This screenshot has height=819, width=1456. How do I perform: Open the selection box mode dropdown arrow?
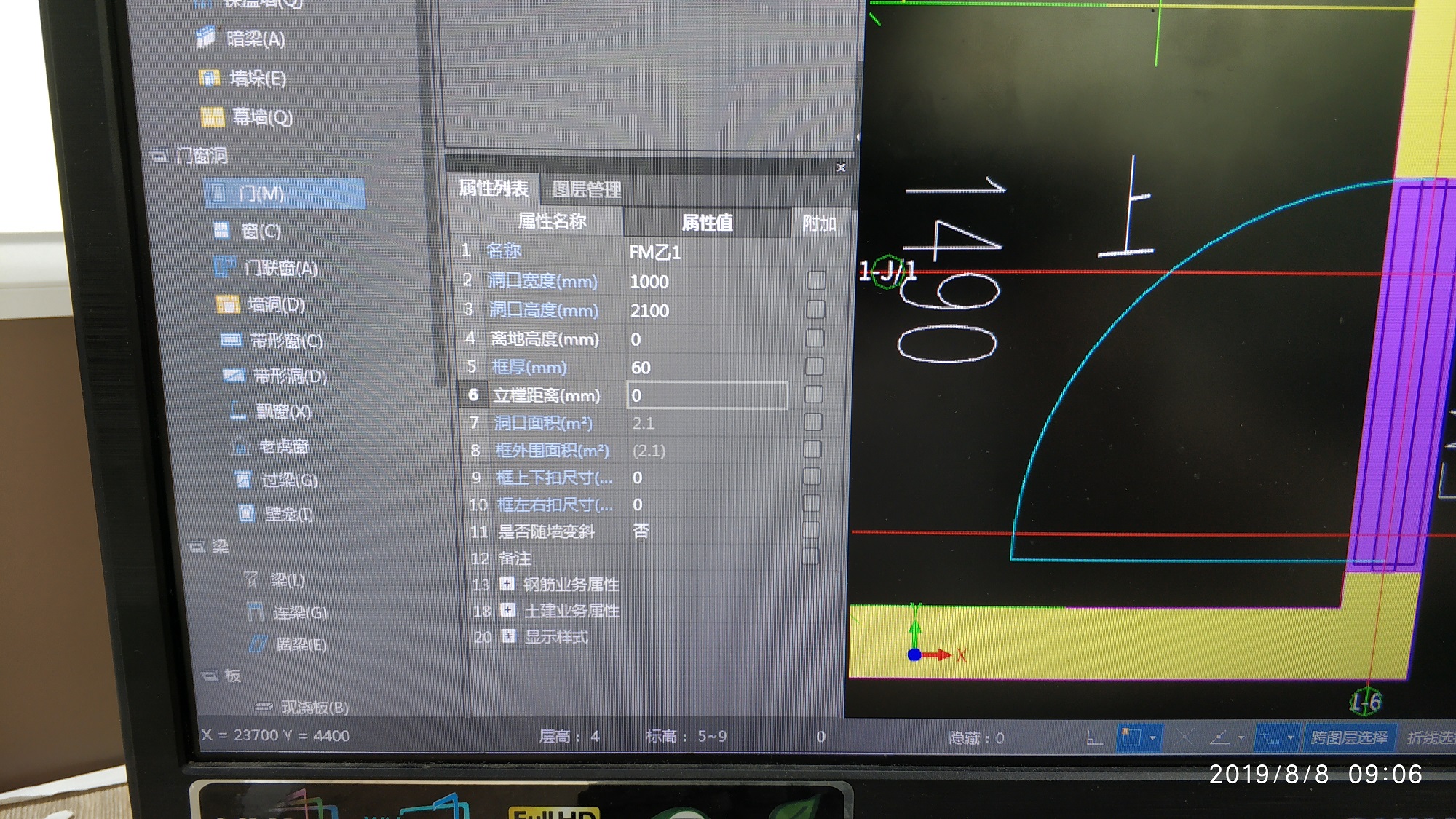click(1152, 738)
